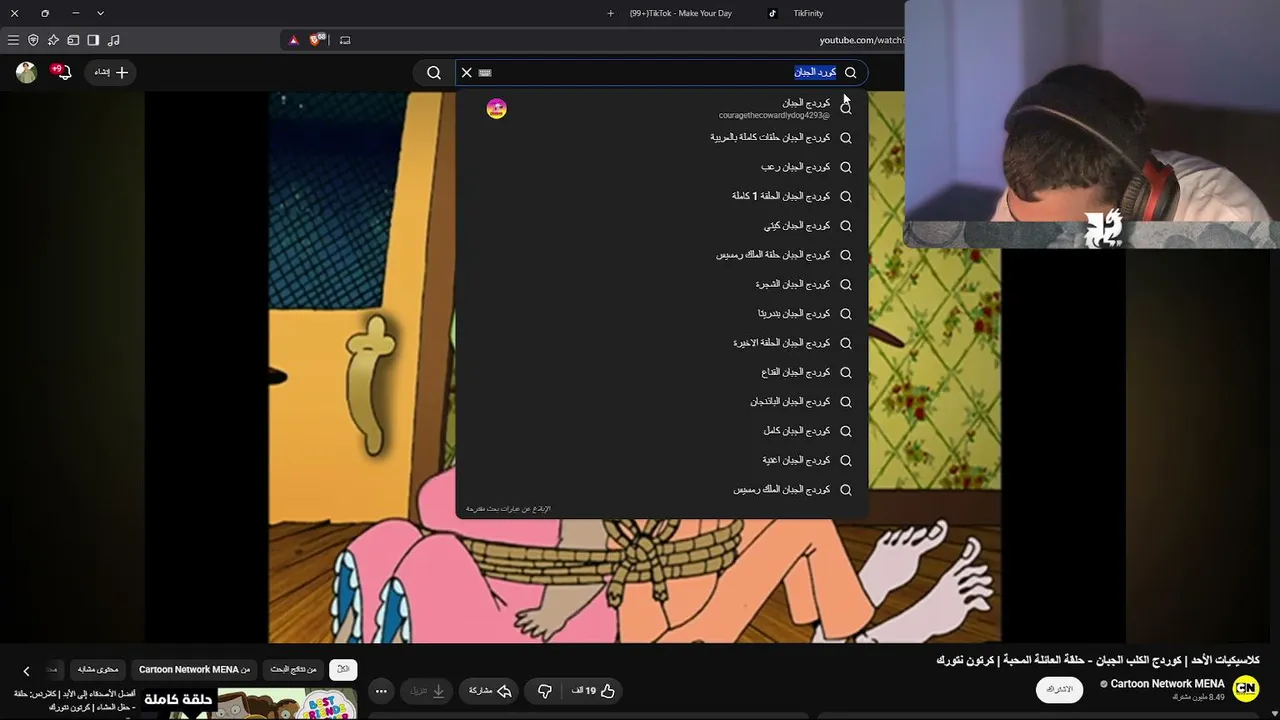Open a new browser tab

point(611,13)
